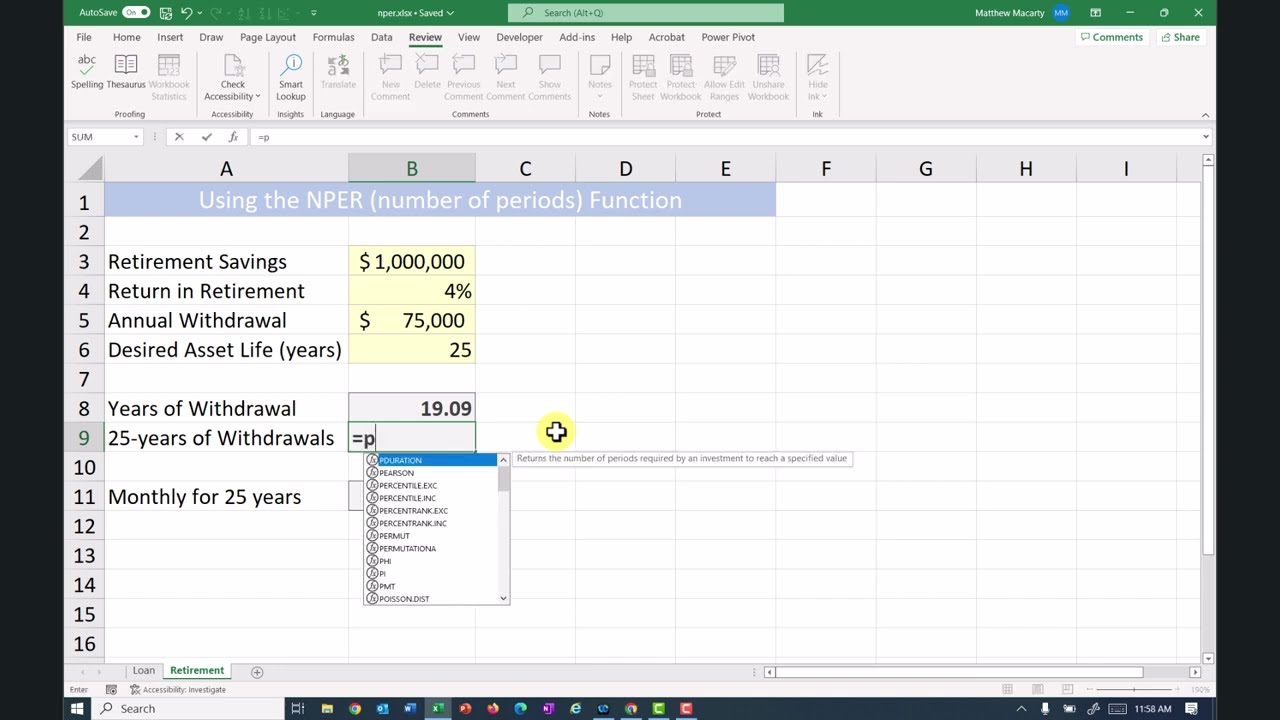The width and height of the screenshot is (1280, 720).
Task: Select the row 9 header
Action: click(x=84, y=438)
